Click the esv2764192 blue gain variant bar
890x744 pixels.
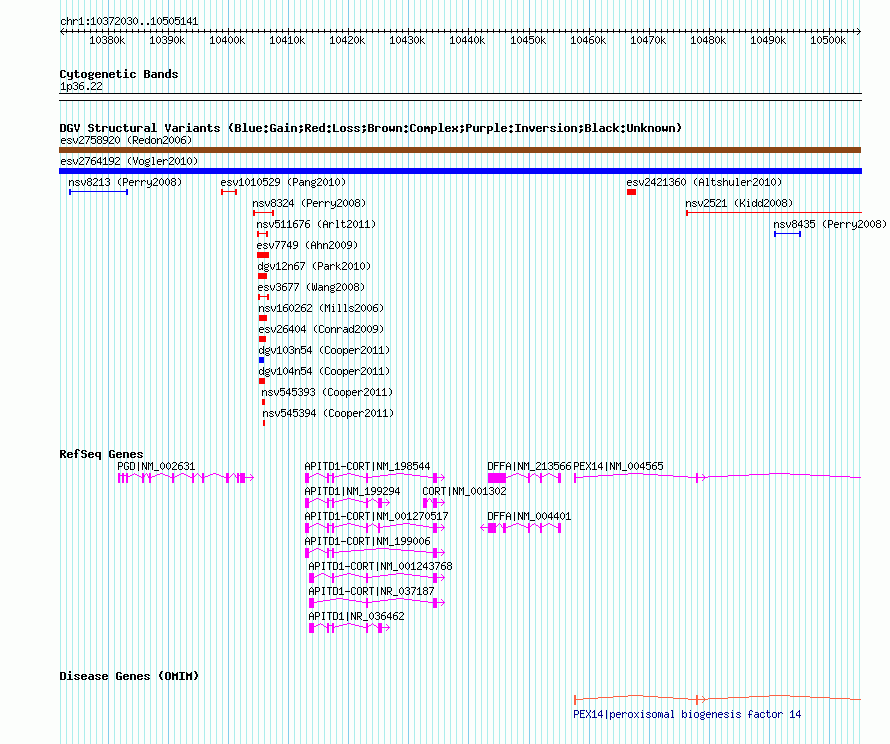pyautogui.click(x=460, y=171)
